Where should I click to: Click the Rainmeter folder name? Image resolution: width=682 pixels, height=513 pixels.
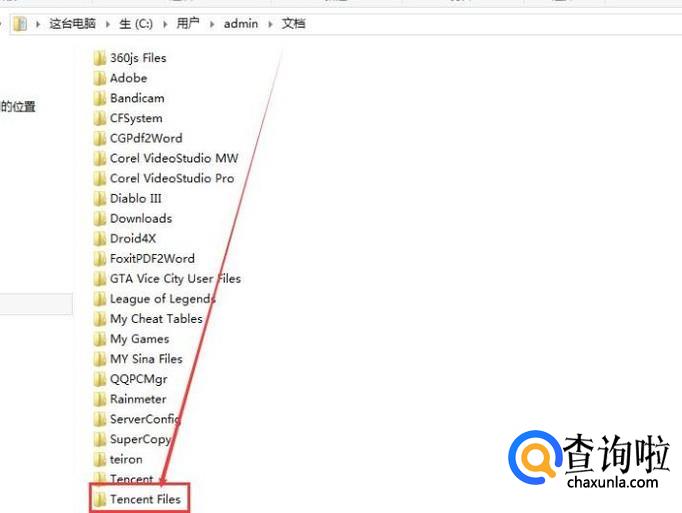coord(138,399)
